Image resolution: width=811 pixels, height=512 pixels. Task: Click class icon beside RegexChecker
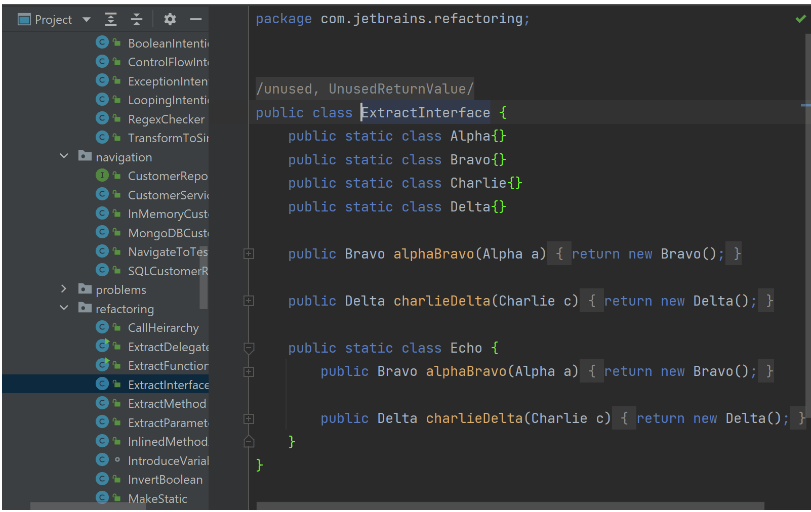[102, 118]
